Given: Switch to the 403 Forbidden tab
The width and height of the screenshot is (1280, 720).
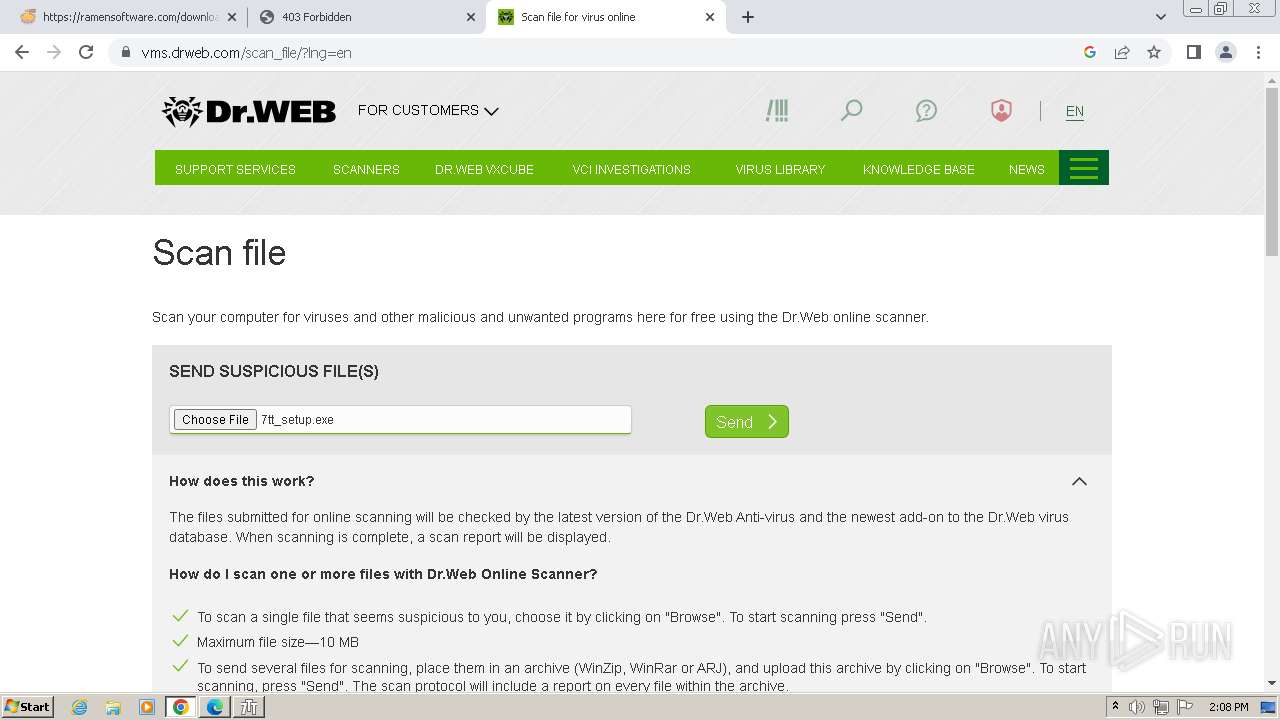Looking at the screenshot, I should (x=366, y=17).
